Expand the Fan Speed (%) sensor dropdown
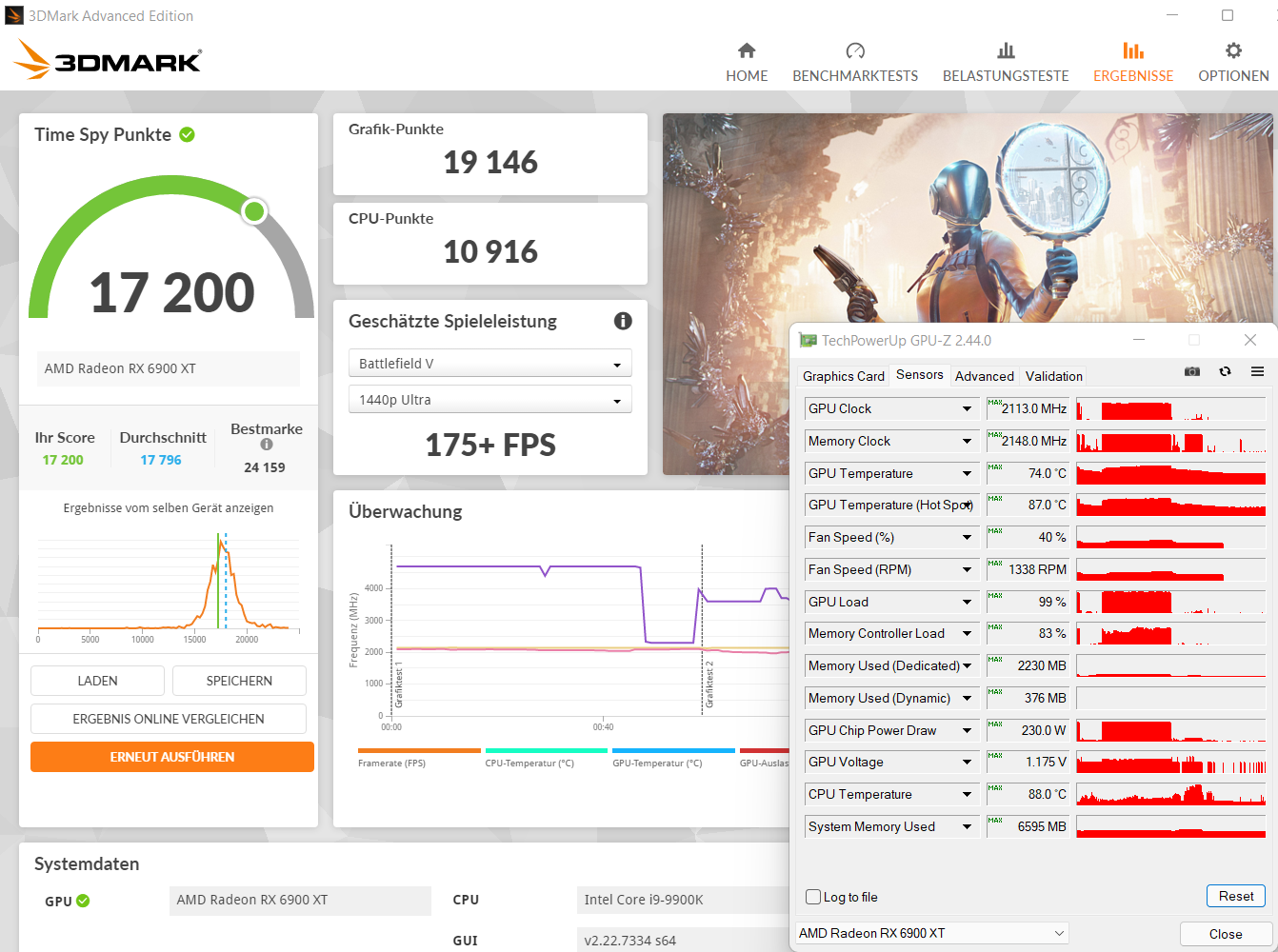Viewport: 1278px width, 952px height. [x=967, y=537]
